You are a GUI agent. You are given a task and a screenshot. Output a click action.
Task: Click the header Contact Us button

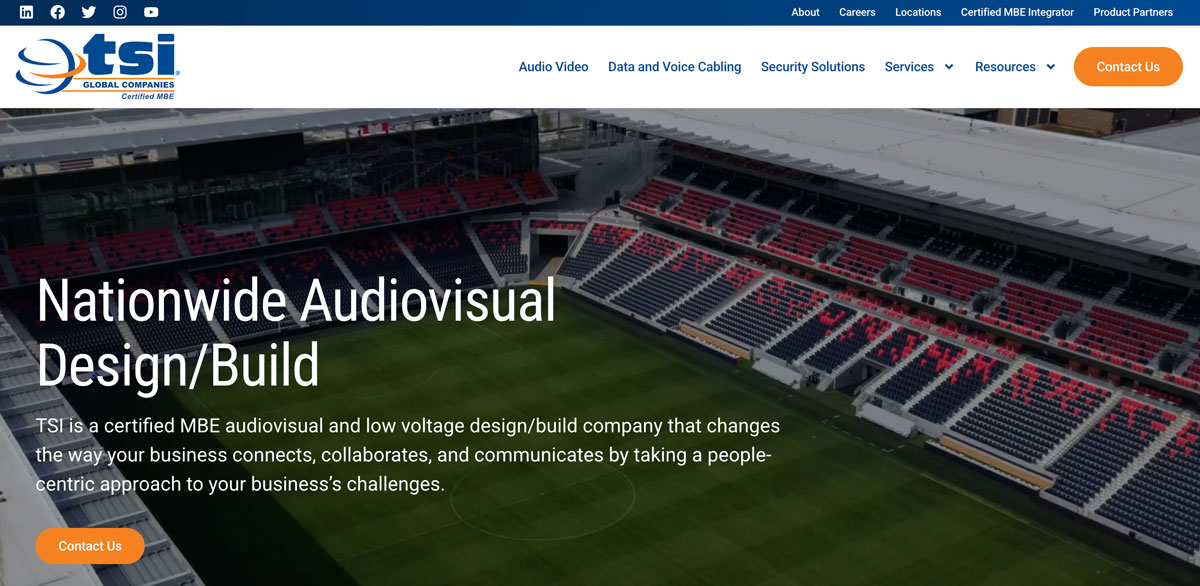tap(1128, 67)
